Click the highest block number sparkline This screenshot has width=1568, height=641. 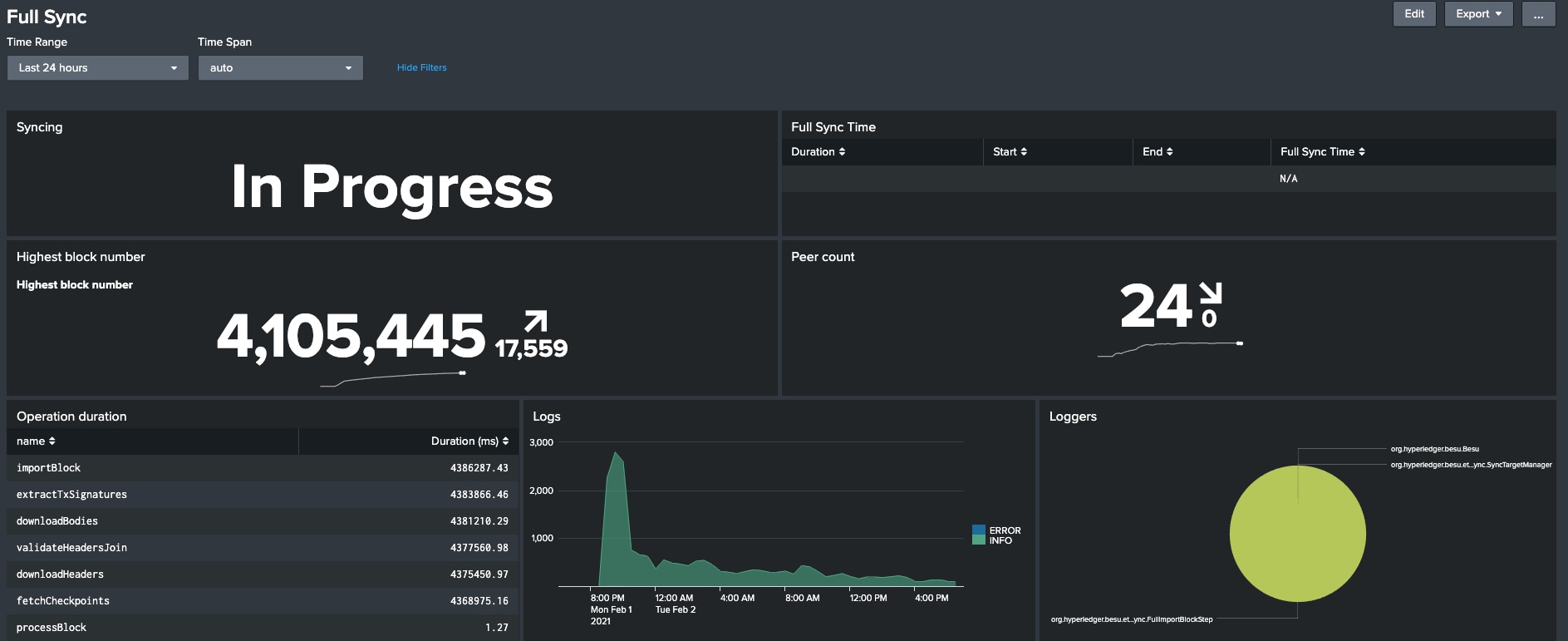pos(393,379)
